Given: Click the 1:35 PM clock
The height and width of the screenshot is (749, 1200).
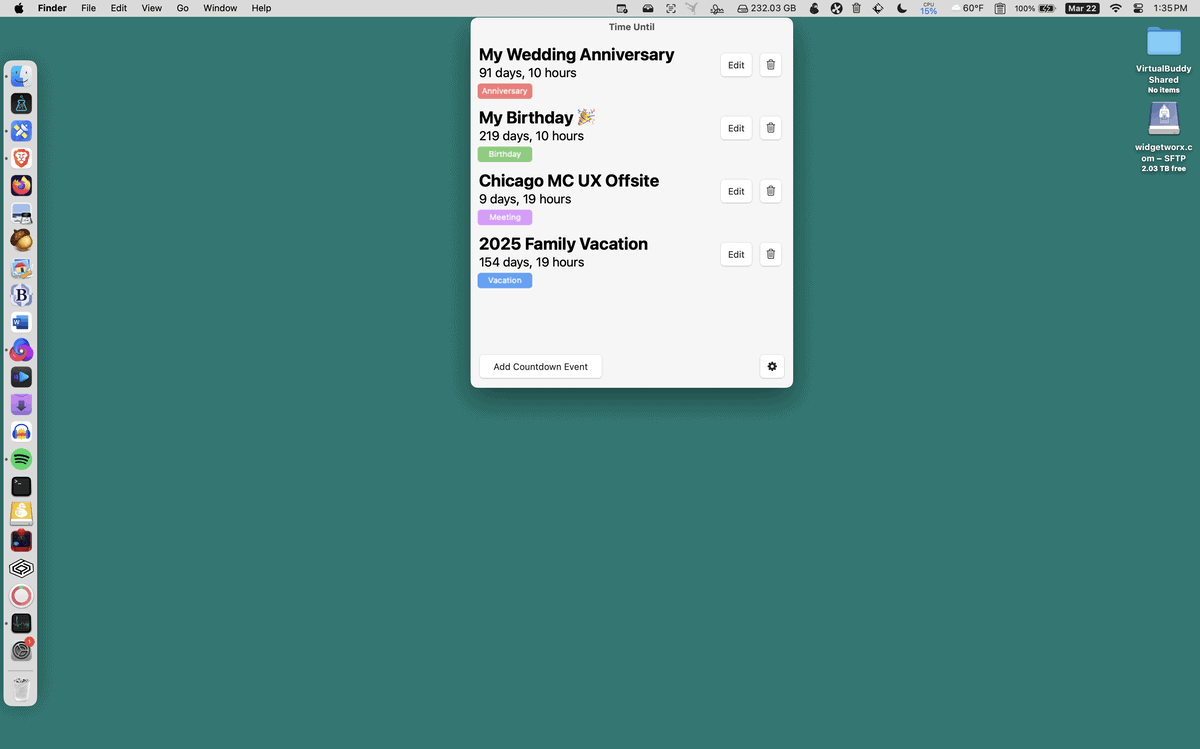Looking at the screenshot, I should click(x=1170, y=8).
